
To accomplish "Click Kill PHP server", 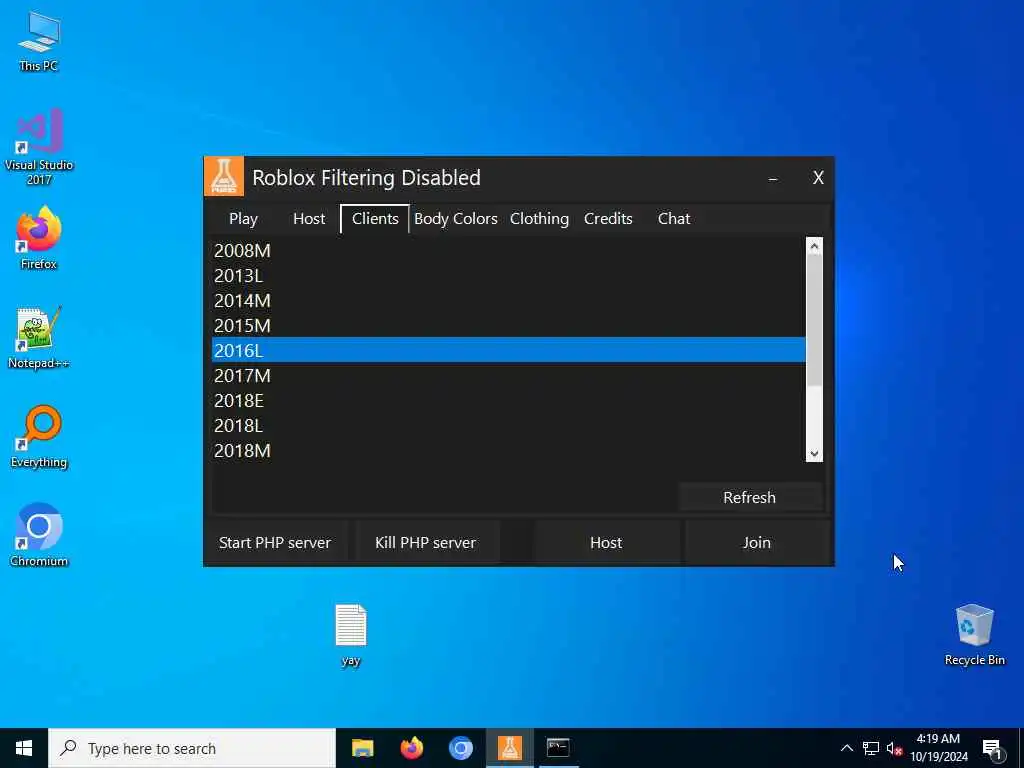I will (426, 543).
